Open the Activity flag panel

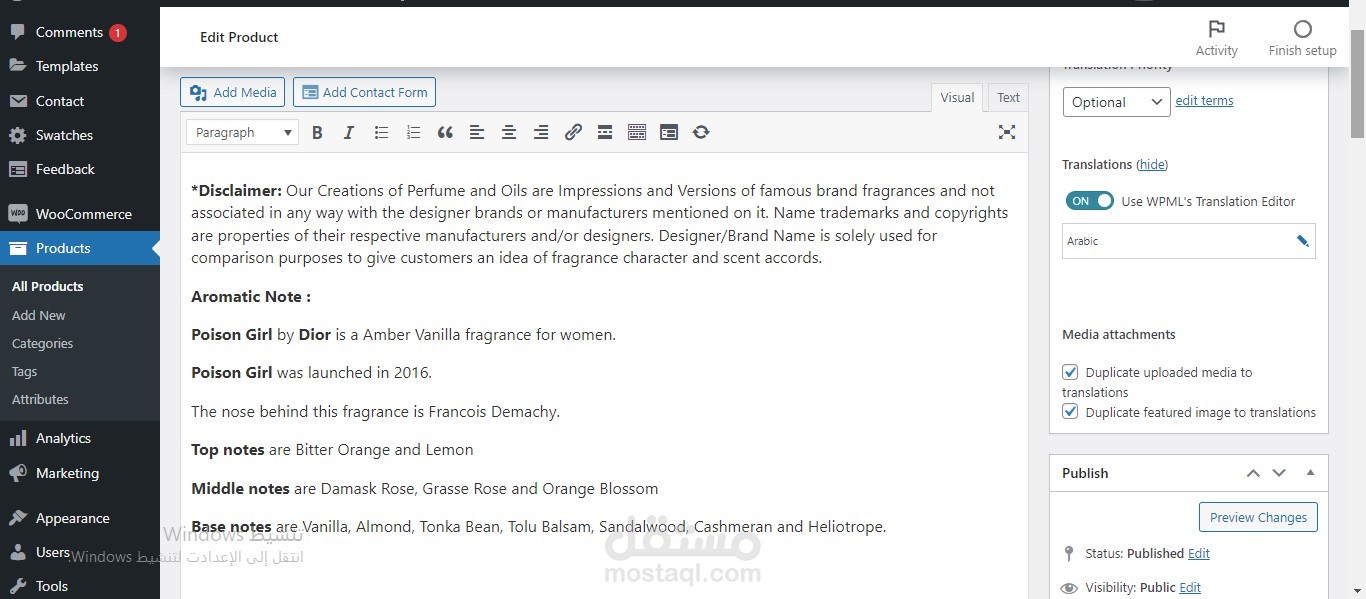point(1216,38)
